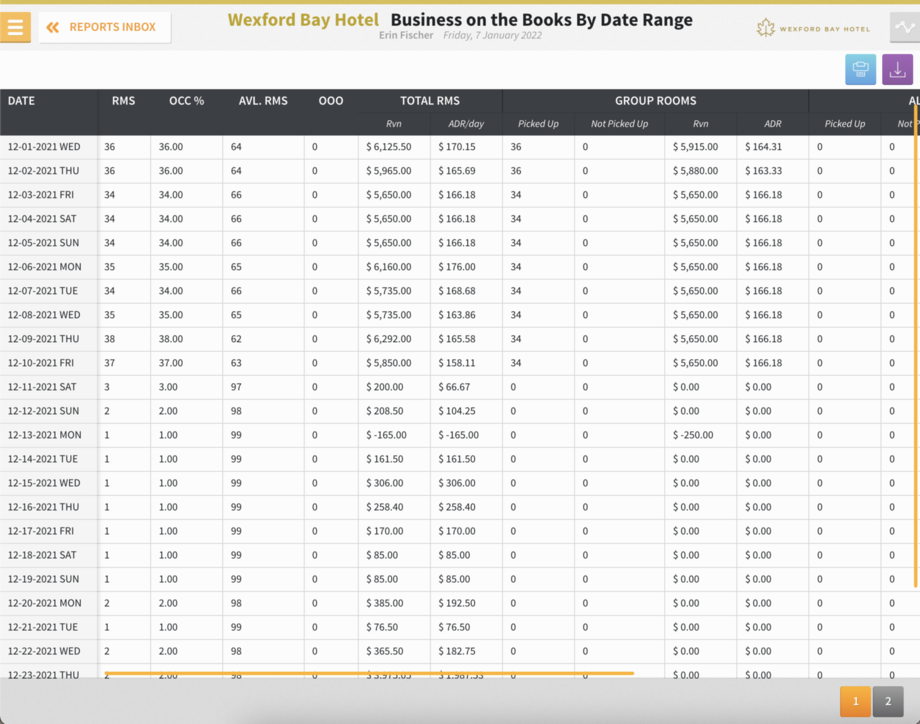Click the AVL. RMS column header
This screenshot has width=920, height=724.
[263, 101]
